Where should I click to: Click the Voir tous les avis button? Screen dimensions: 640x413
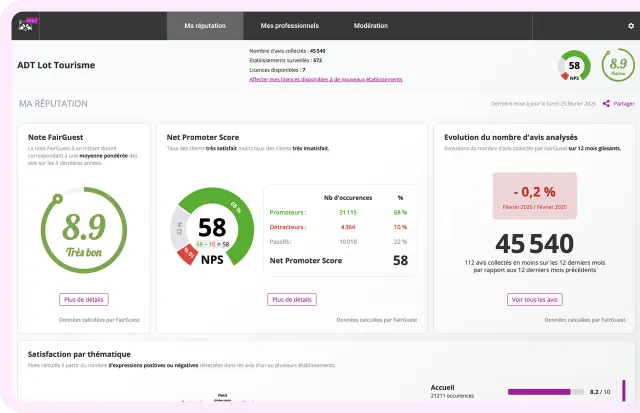pyautogui.click(x=535, y=300)
